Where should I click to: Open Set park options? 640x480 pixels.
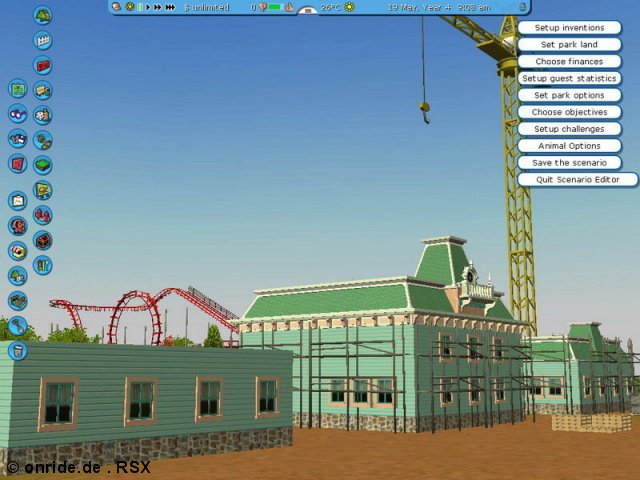pyautogui.click(x=569, y=95)
